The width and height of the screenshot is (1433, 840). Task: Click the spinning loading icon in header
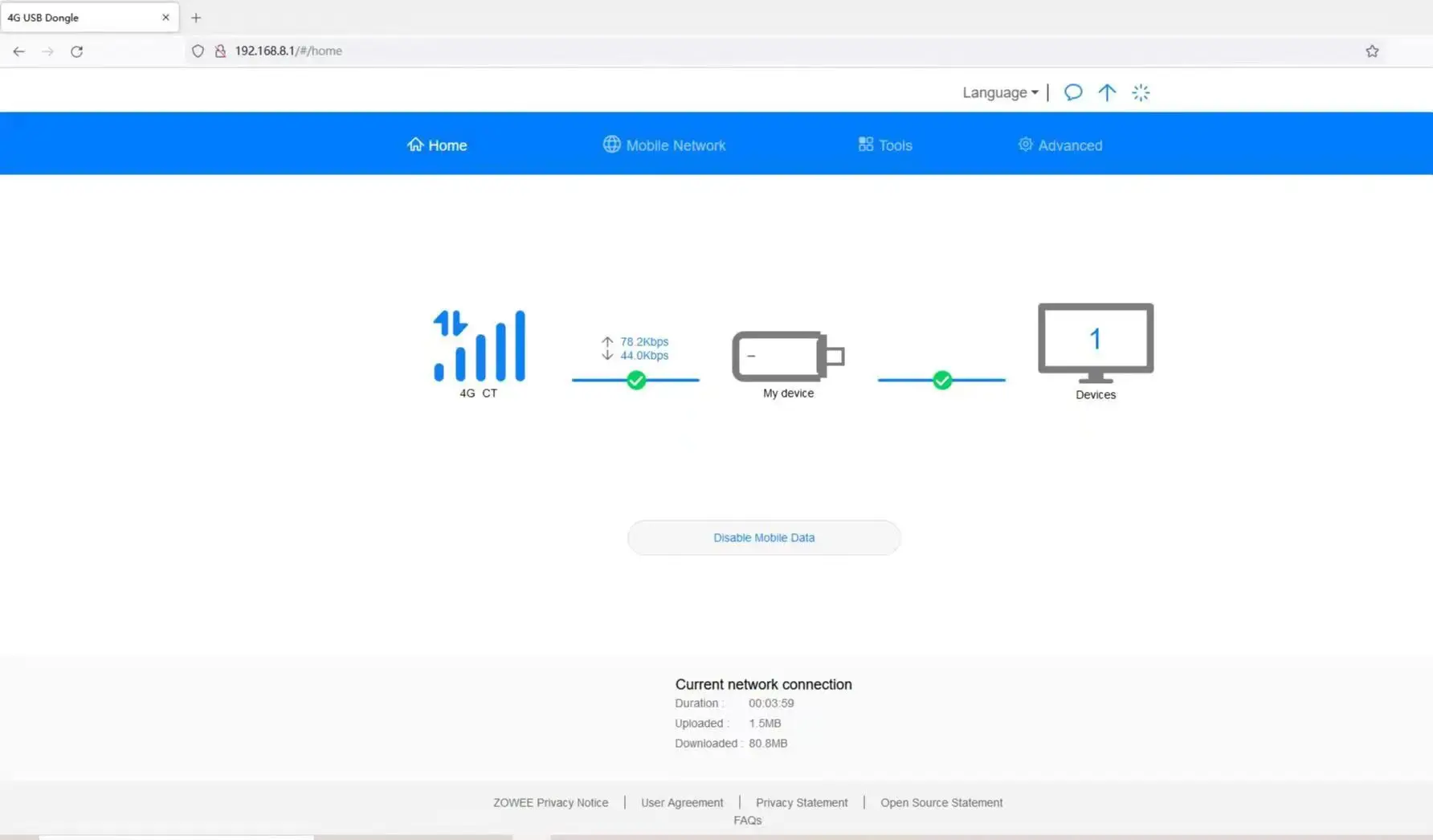(1141, 92)
